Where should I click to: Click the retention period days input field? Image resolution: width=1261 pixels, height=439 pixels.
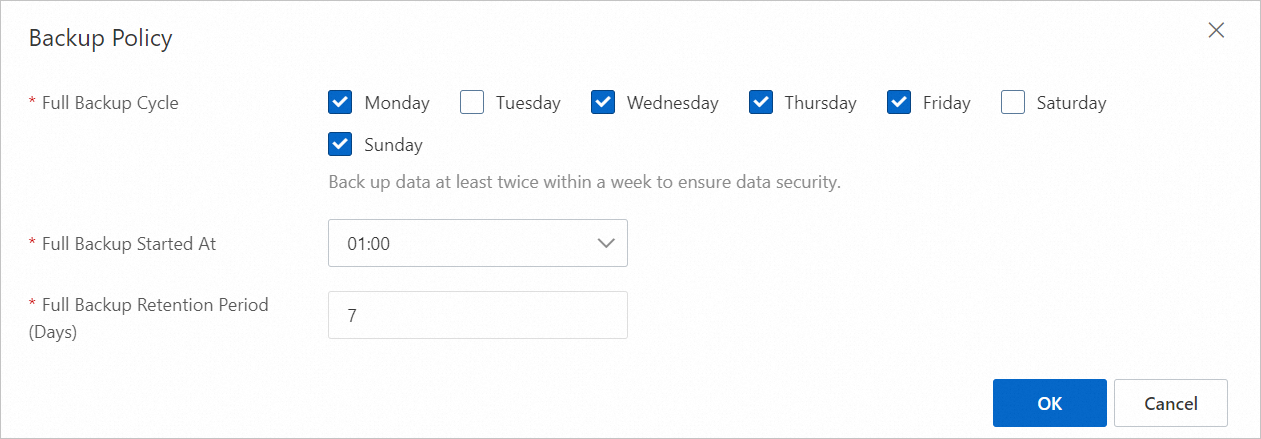click(477, 315)
